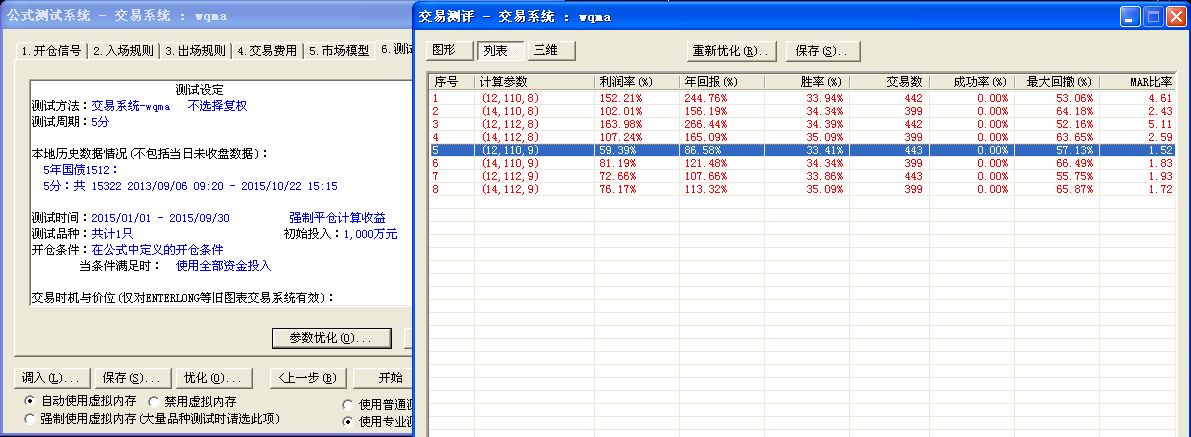Maximize the 交易测评 window
The width and height of the screenshot is (1191, 437).
tap(1152, 16)
